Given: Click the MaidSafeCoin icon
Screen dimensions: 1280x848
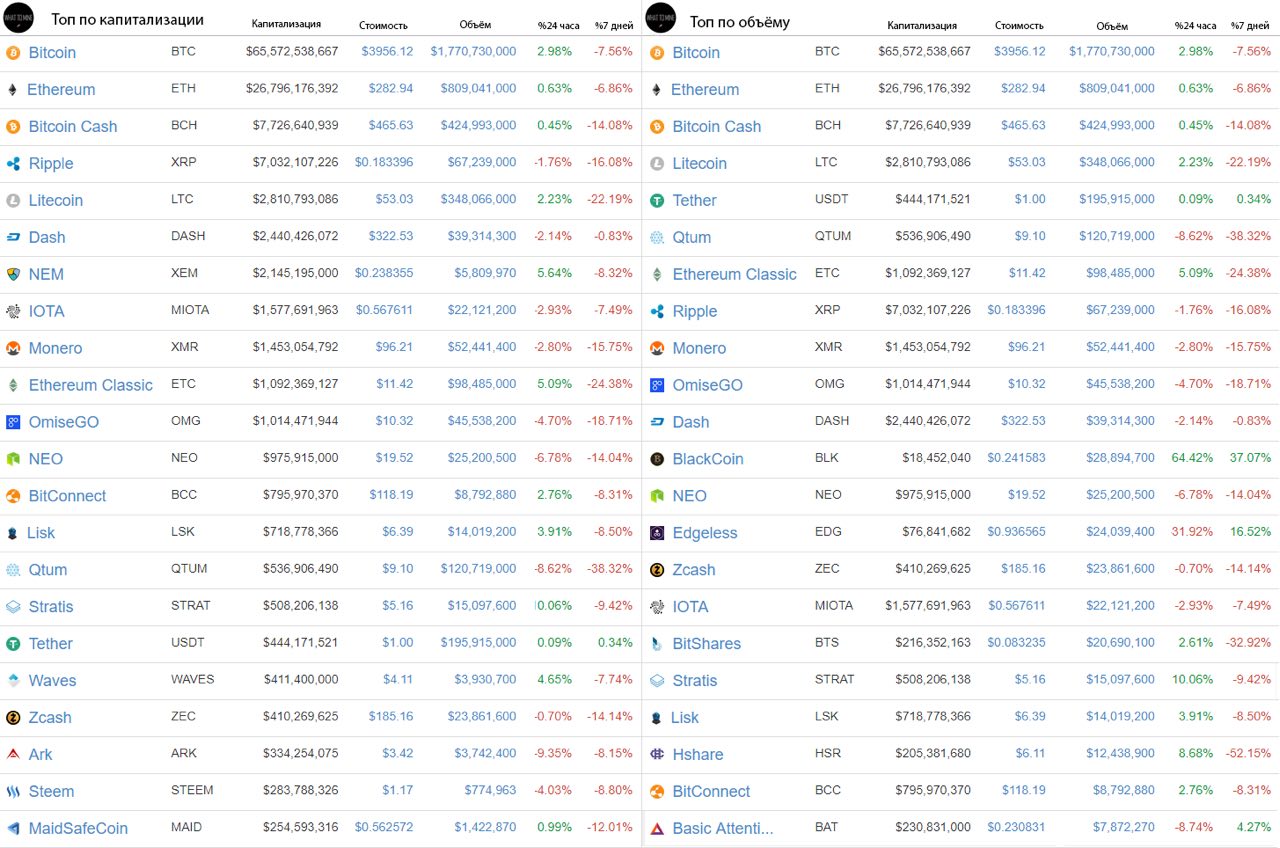Looking at the screenshot, I should (13, 828).
